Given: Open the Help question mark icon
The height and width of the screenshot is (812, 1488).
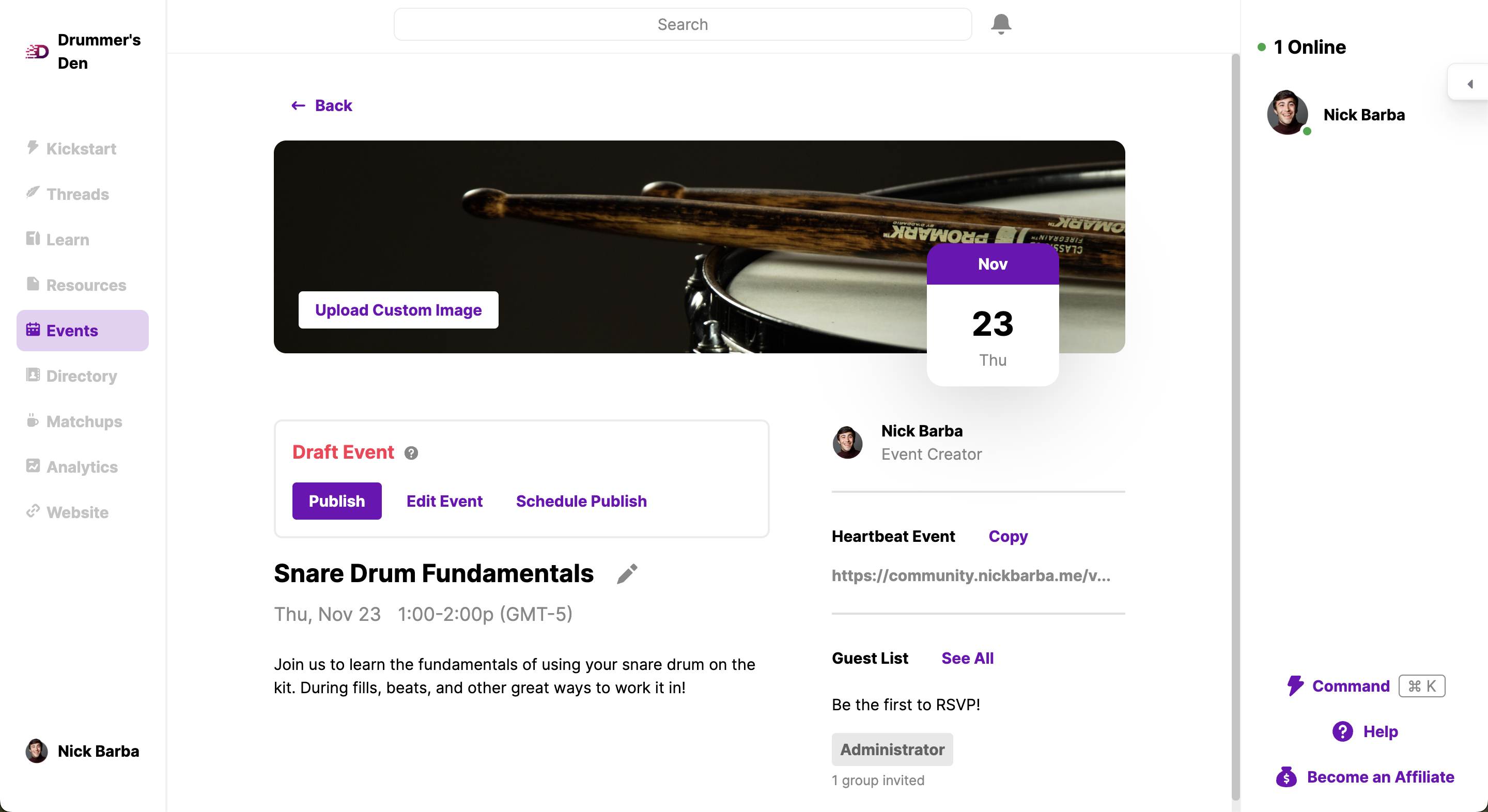Looking at the screenshot, I should [x=1342, y=731].
